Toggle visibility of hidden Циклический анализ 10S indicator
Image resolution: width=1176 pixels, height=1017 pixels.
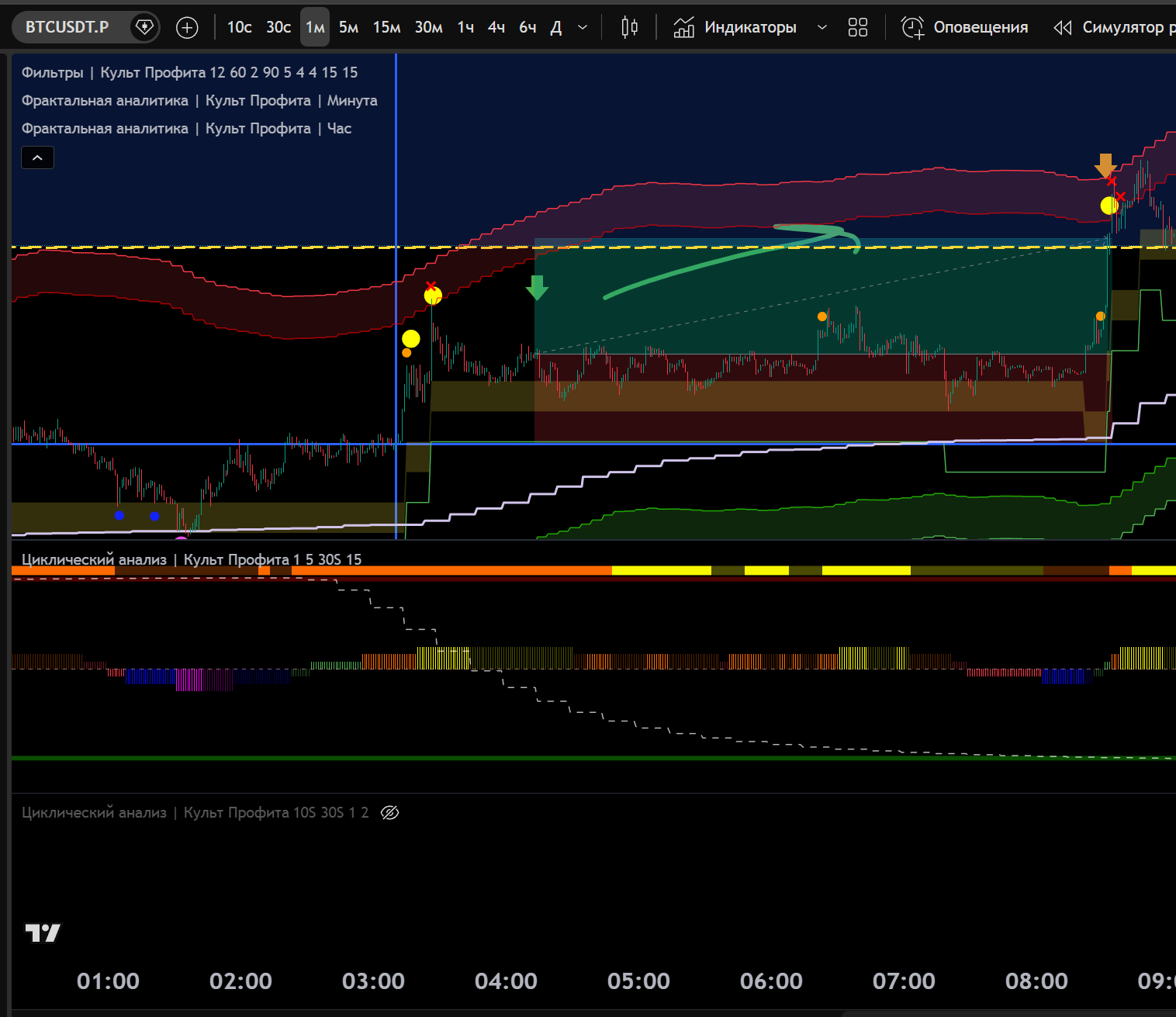[390, 812]
